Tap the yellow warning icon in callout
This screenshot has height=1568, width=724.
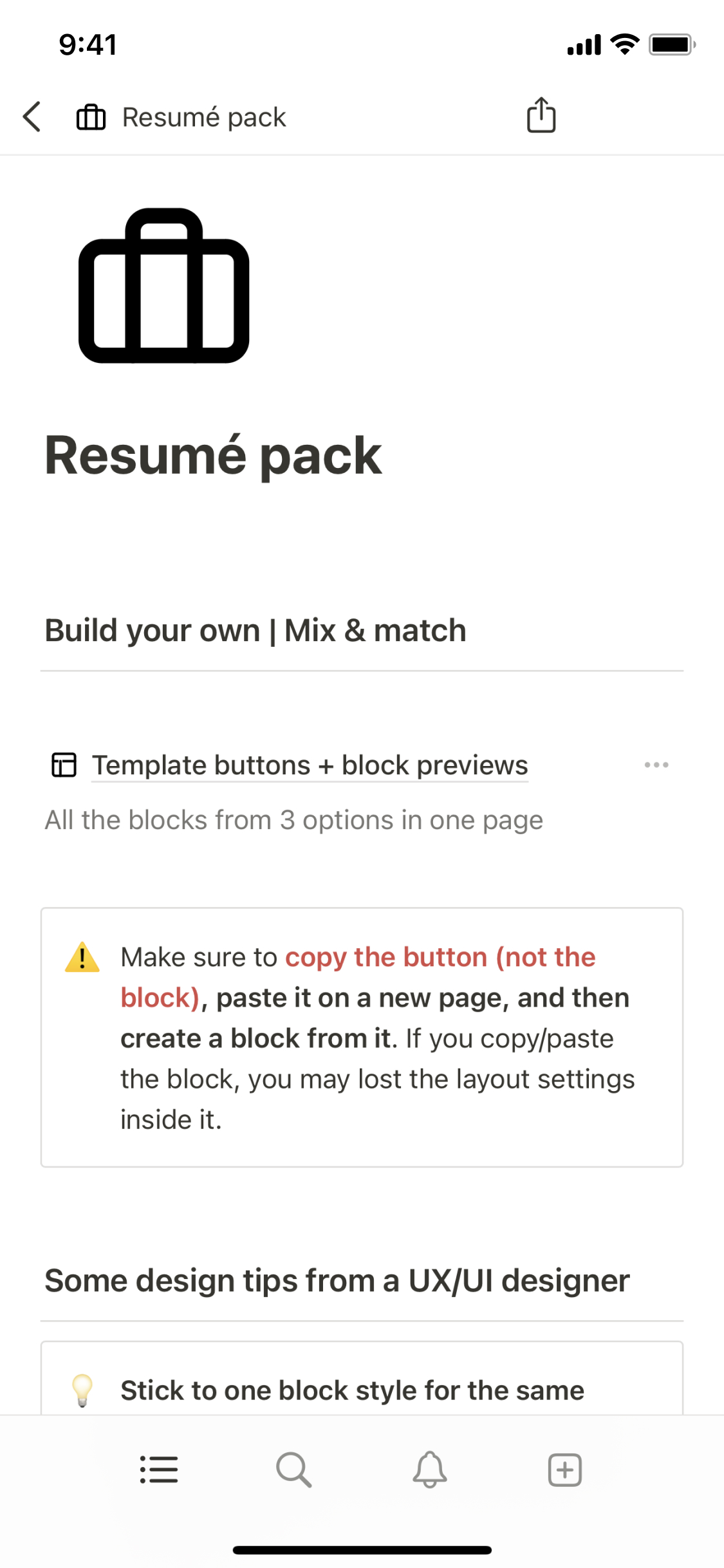(x=82, y=957)
